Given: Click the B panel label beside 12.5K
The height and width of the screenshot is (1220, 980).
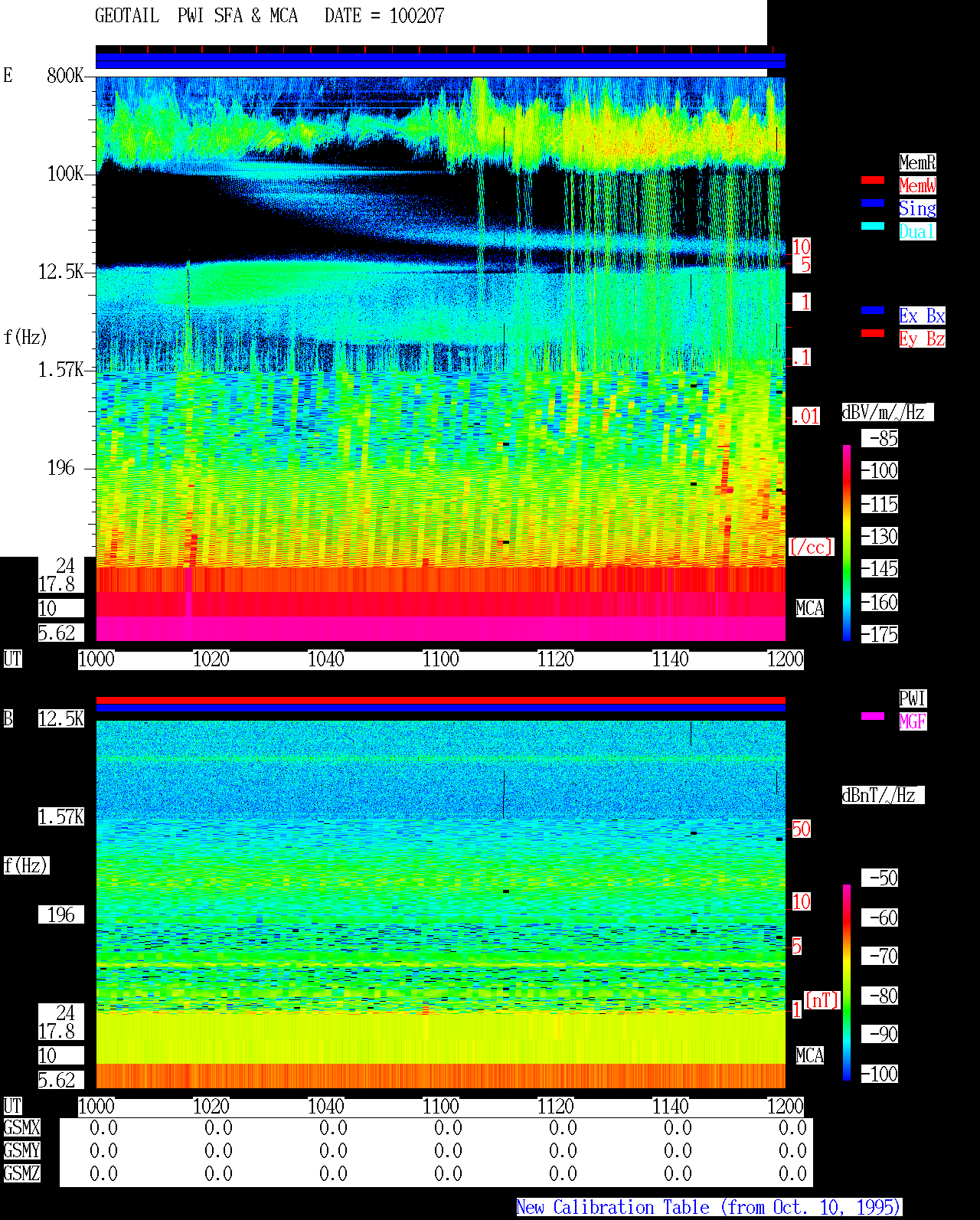Looking at the screenshot, I should coord(8,718).
